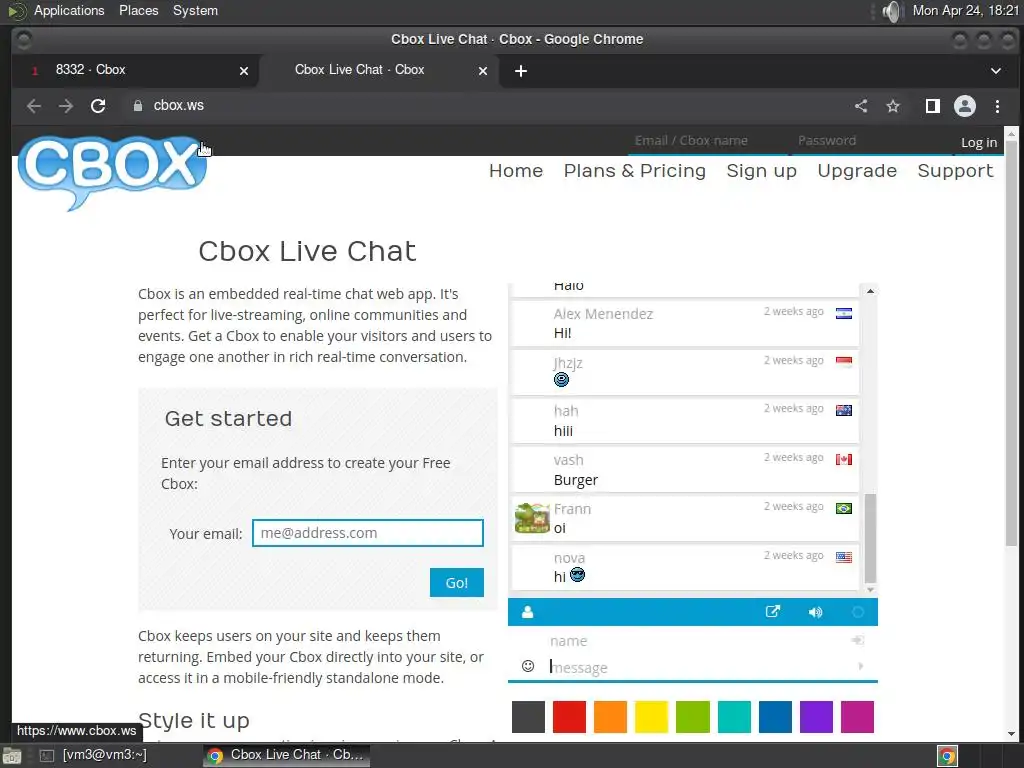
Task: Click the Cbox logo
Action: pos(112,172)
